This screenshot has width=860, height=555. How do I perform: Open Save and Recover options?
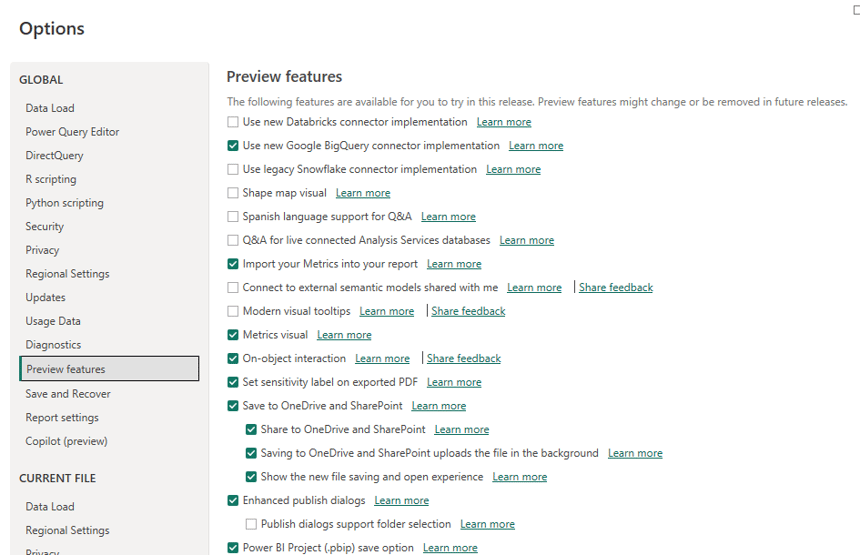click(68, 394)
